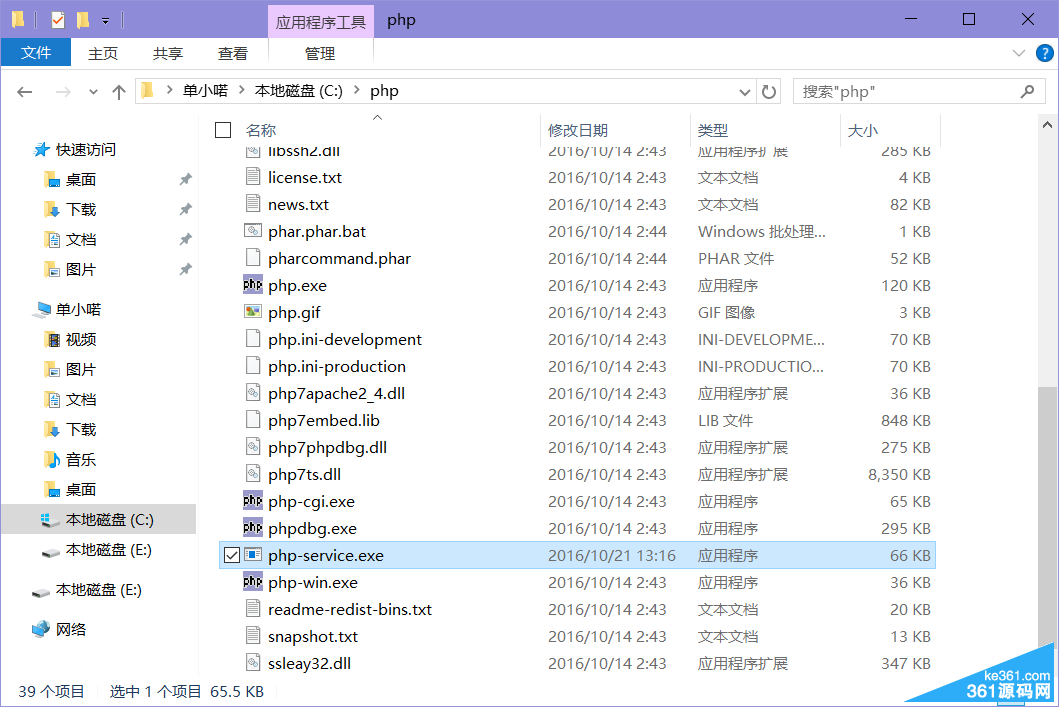Click the search magnifier icon
This screenshot has width=1059, height=707.
pyautogui.click(x=1027, y=91)
